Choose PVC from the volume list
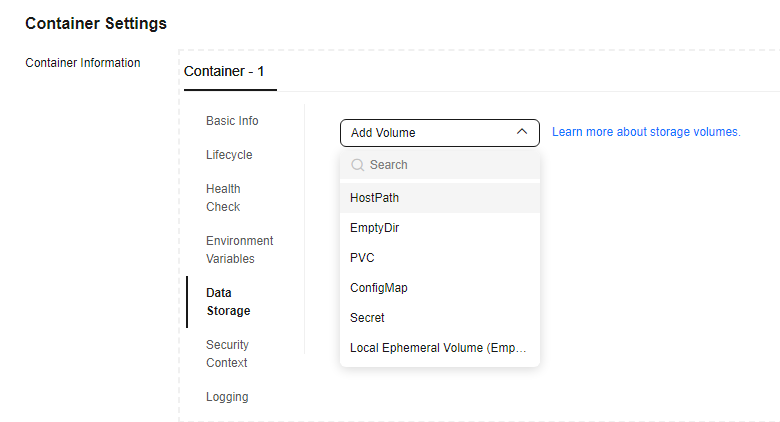The height and width of the screenshot is (422, 780). (440, 258)
